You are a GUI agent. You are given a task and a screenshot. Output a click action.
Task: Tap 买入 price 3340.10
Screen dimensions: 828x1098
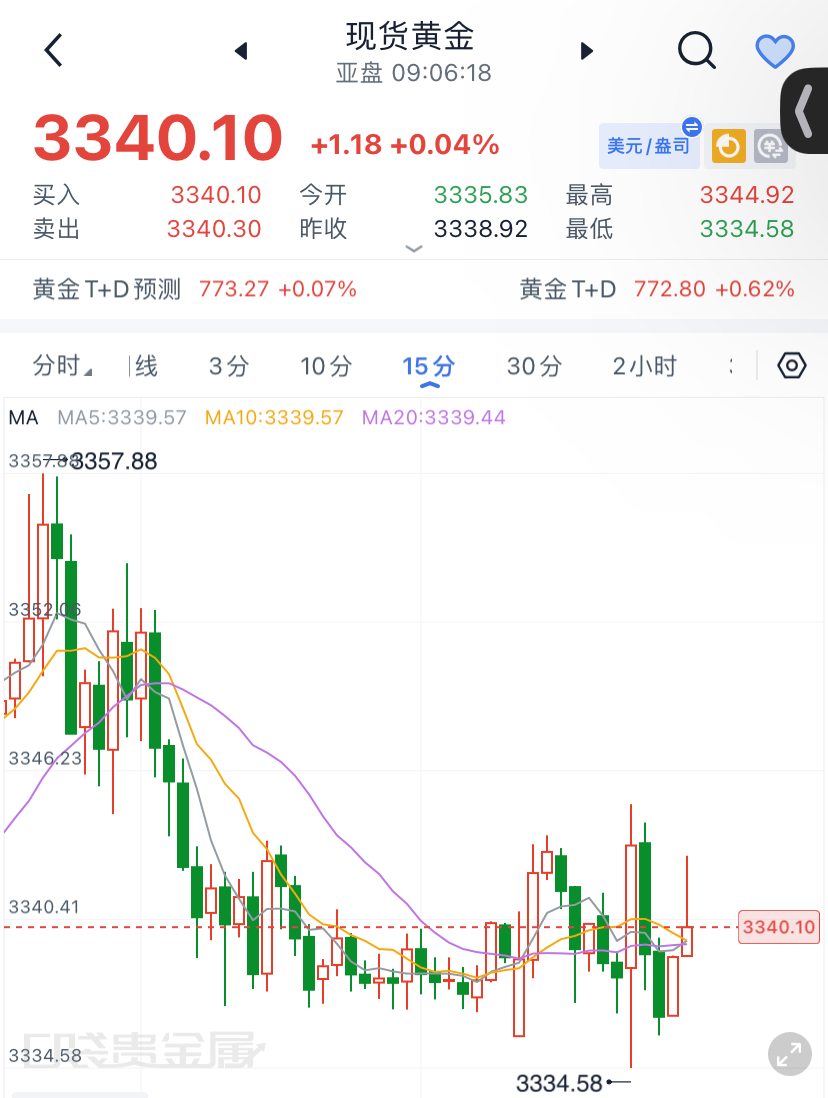tap(216, 195)
